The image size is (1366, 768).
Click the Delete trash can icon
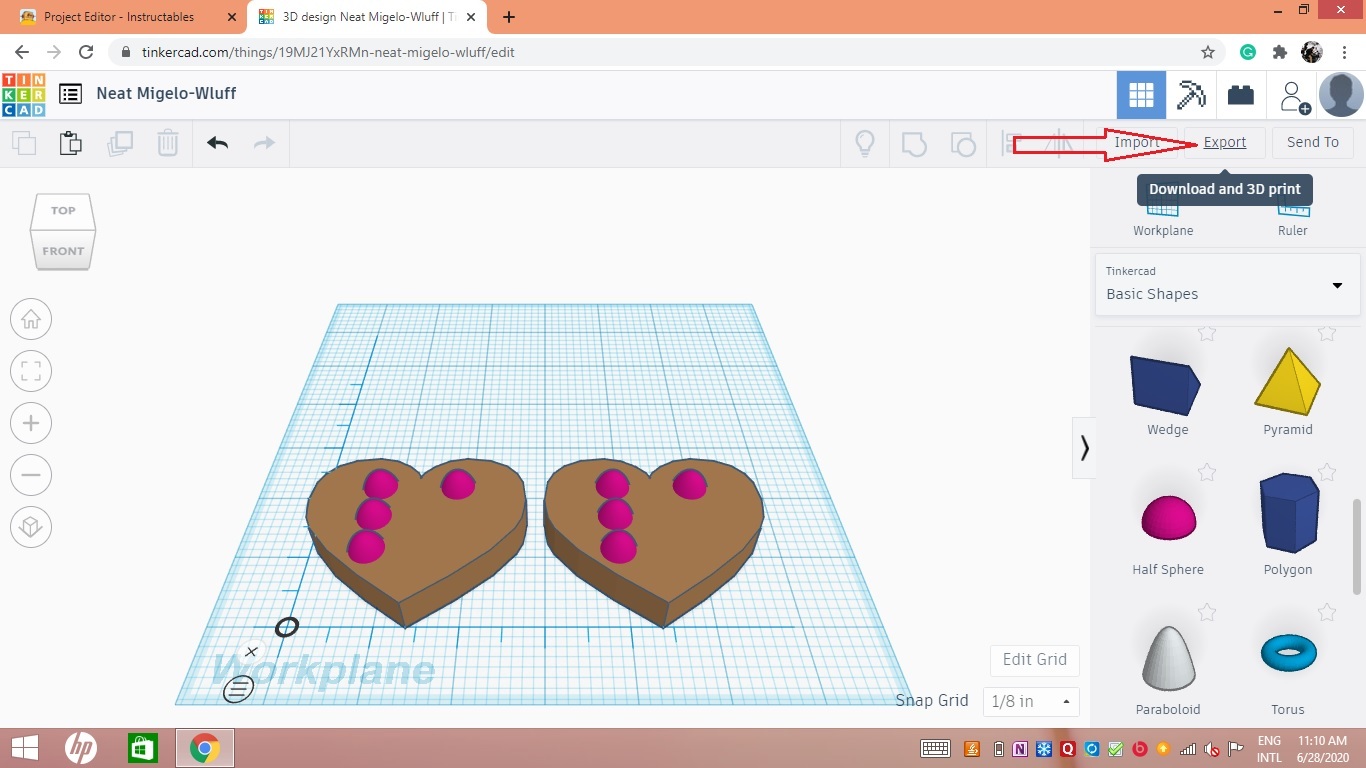point(168,143)
